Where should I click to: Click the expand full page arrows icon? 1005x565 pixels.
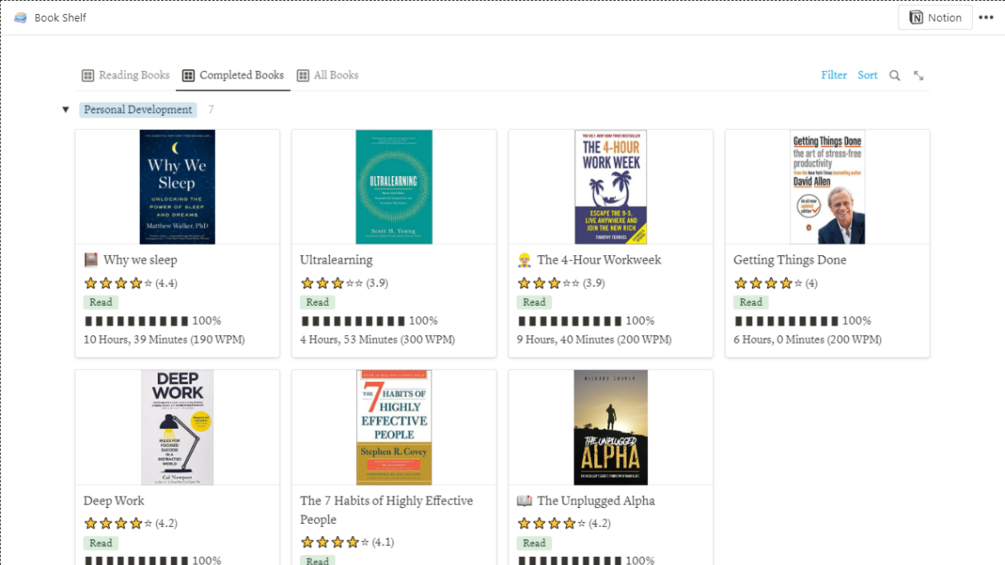click(x=919, y=76)
